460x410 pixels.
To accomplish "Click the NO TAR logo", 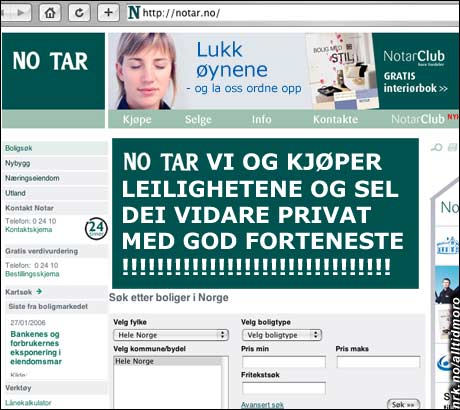I will point(50,61).
